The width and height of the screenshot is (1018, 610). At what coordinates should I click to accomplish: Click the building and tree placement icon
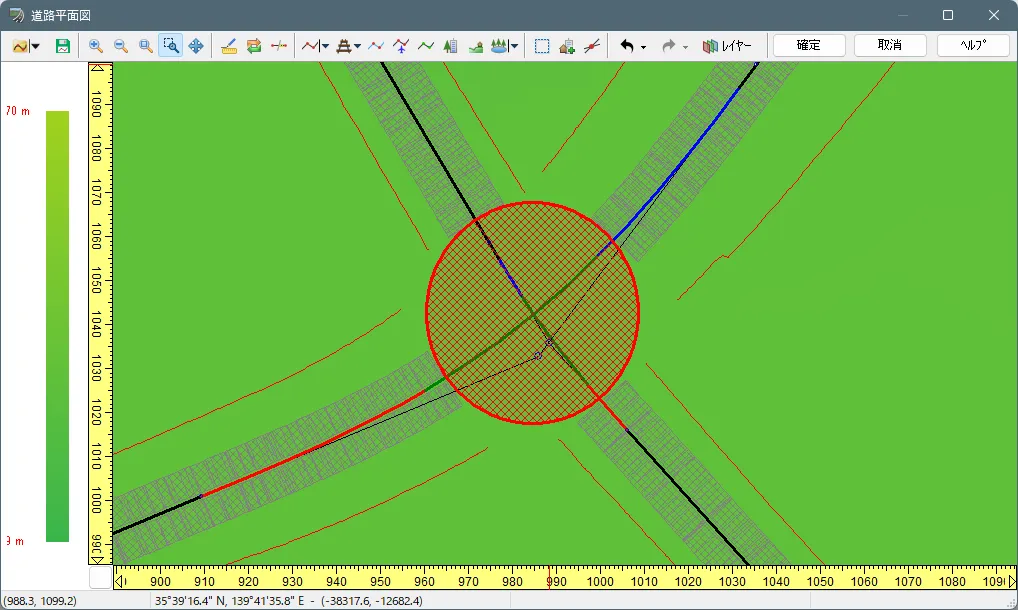tap(451, 46)
